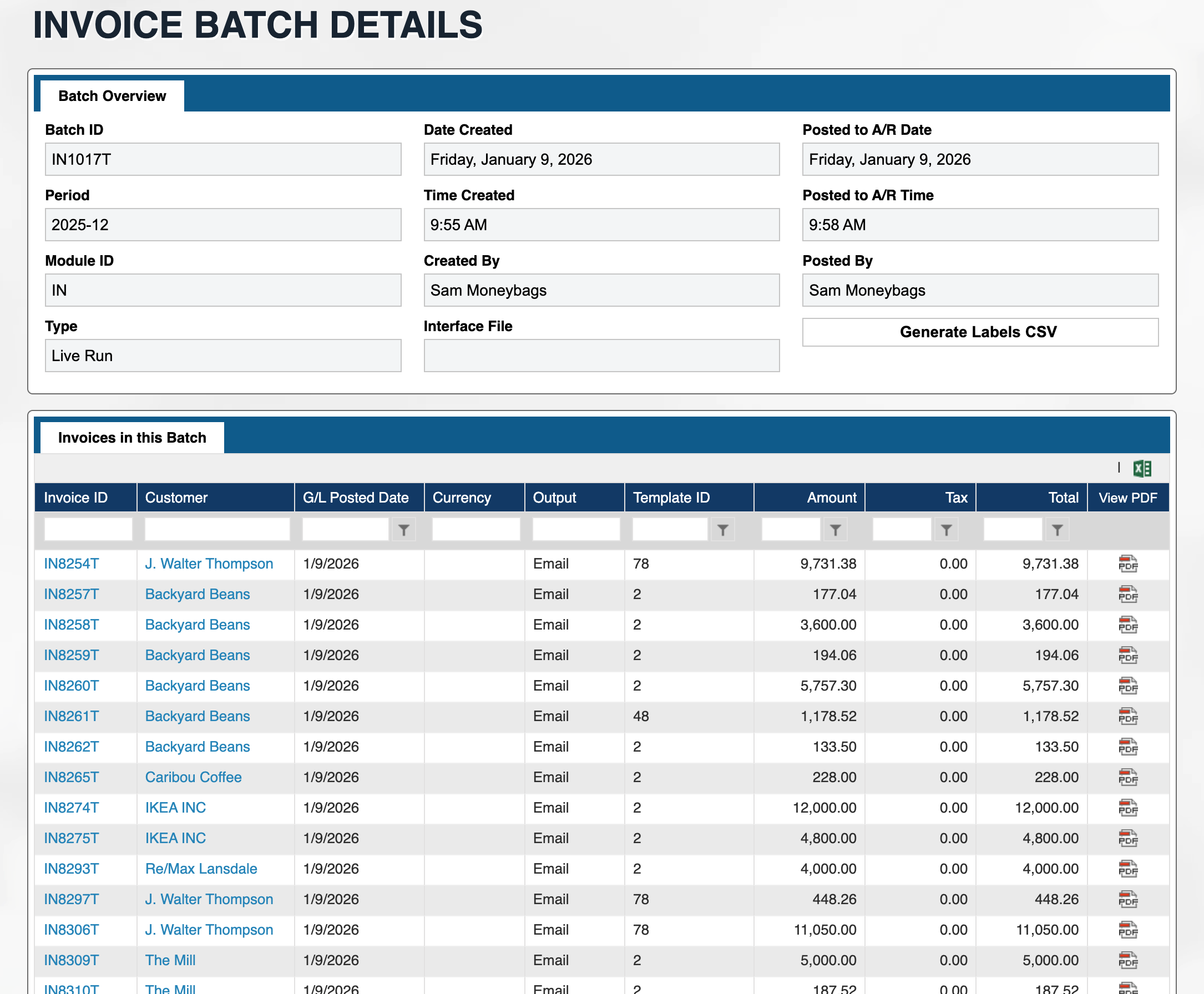Open Tax column filter menu
The height and width of the screenshot is (994, 1204).
tap(946, 530)
